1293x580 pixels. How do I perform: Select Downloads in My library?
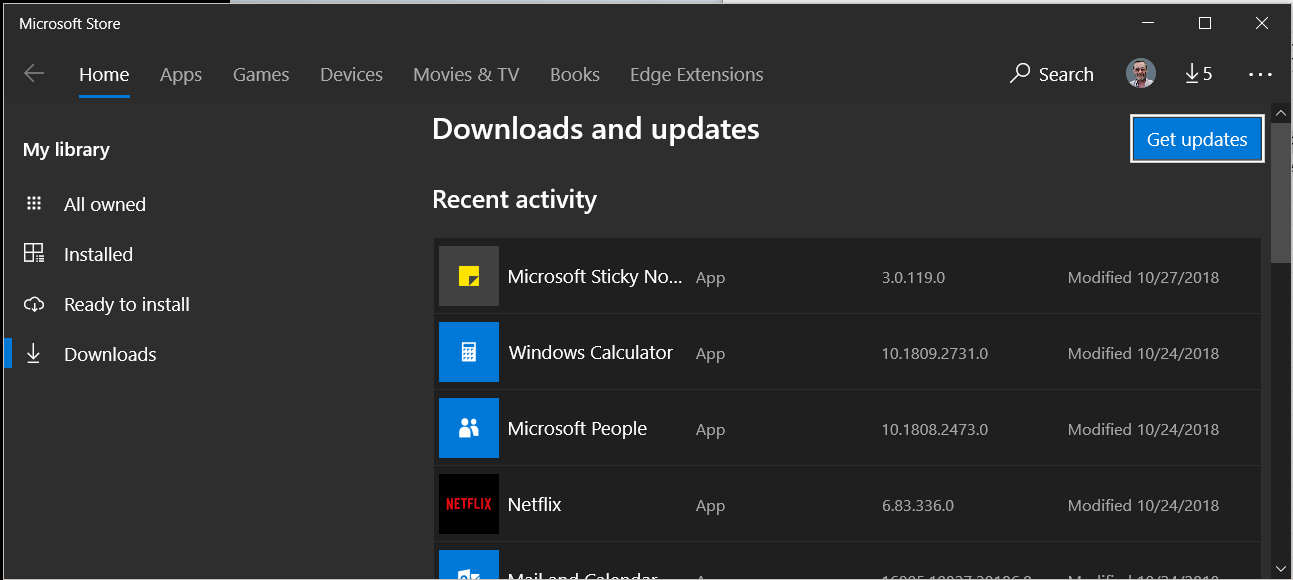110,354
